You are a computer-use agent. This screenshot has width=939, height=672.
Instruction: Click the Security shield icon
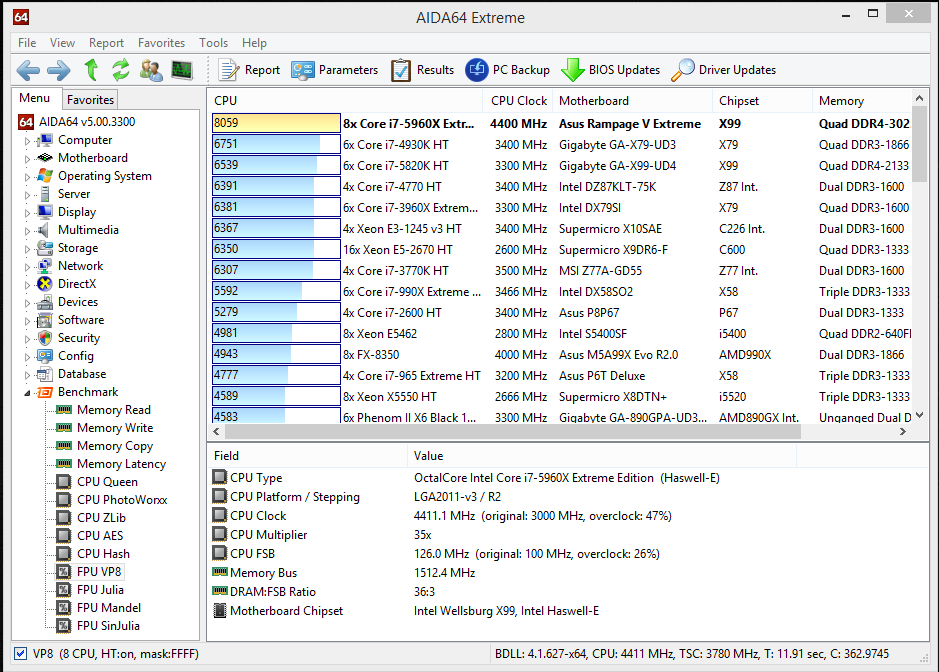[45, 338]
